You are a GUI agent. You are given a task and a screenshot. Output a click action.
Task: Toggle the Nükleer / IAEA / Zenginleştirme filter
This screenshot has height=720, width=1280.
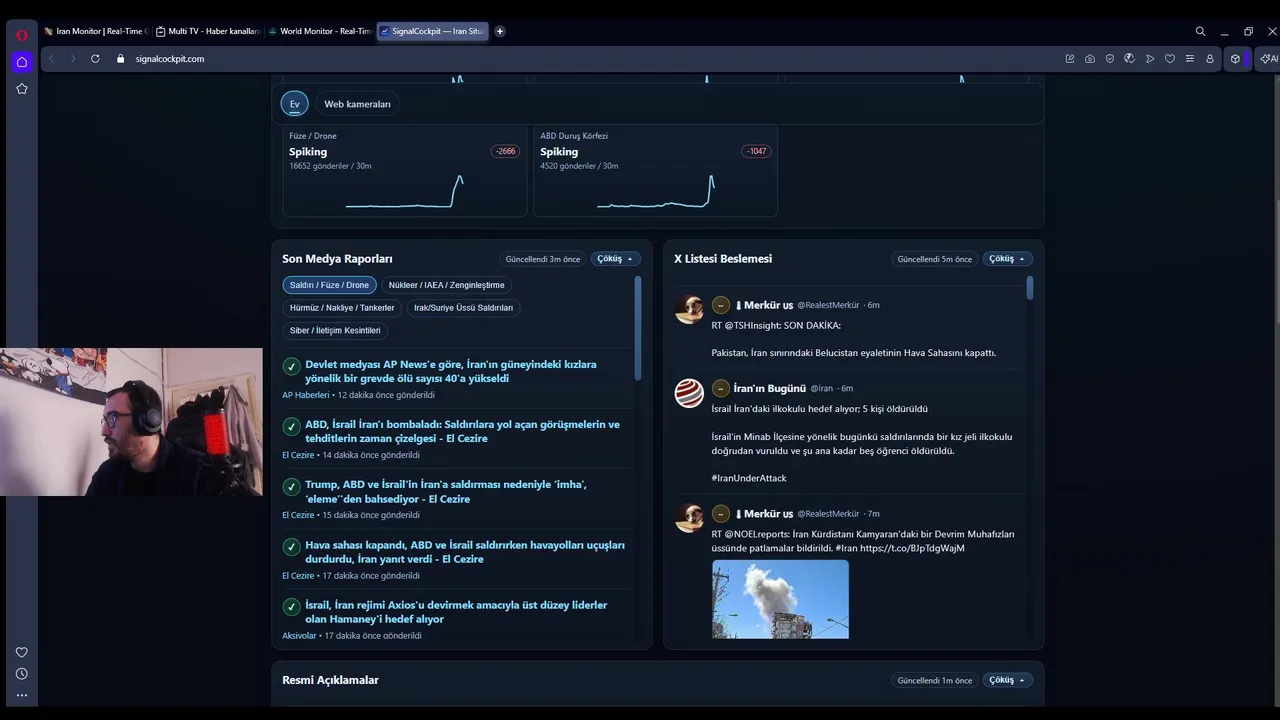click(x=447, y=285)
